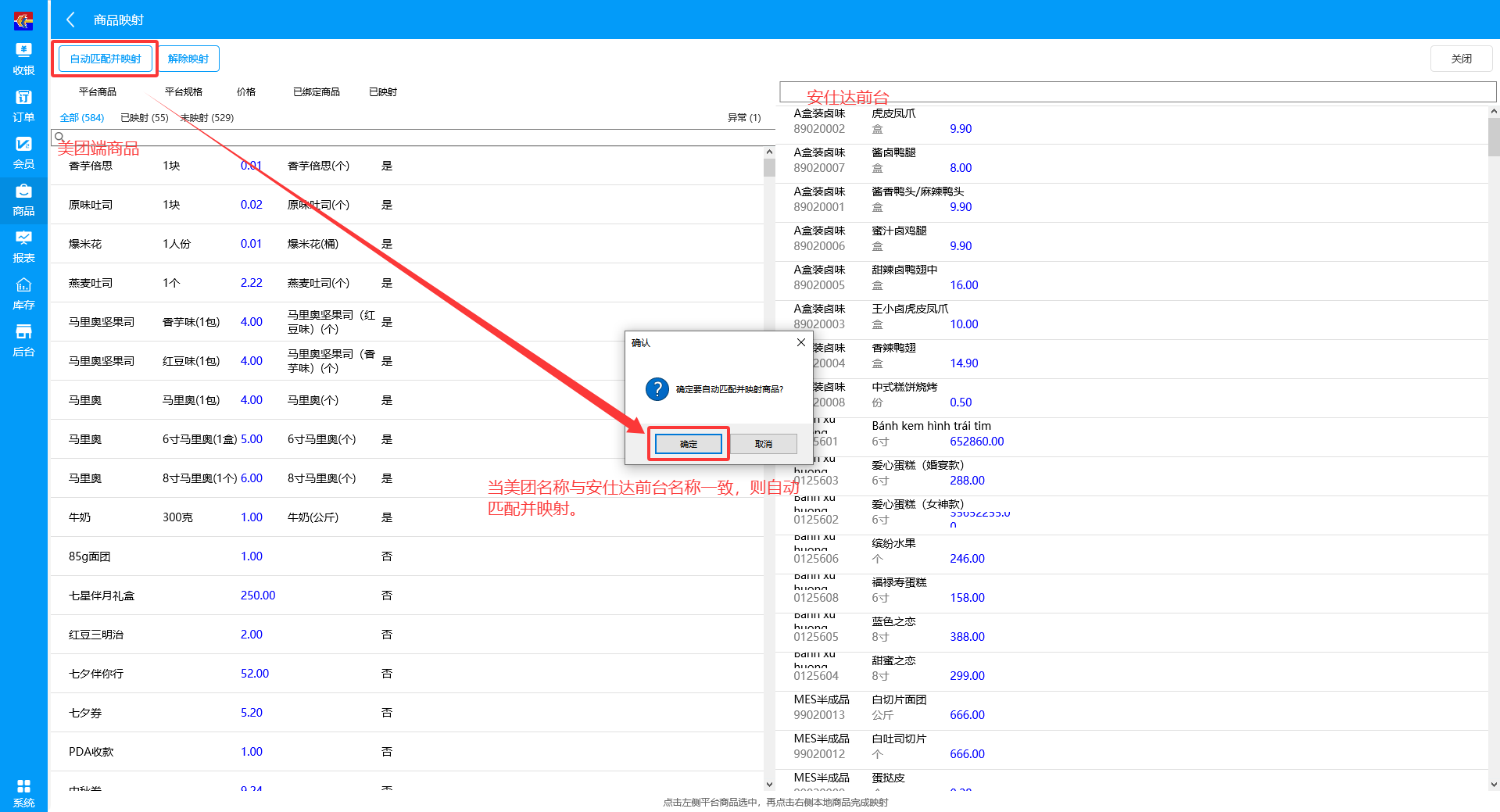Click the 价格 column header
The width and height of the screenshot is (1500, 812).
(246, 92)
